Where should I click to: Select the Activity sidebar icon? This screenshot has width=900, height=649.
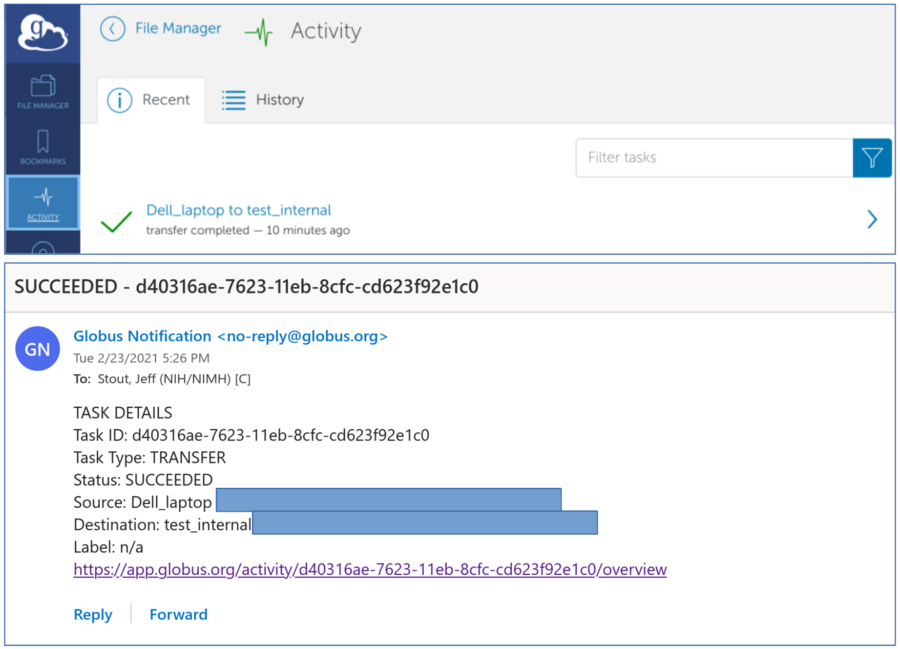pyautogui.click(x=42, y=202)
